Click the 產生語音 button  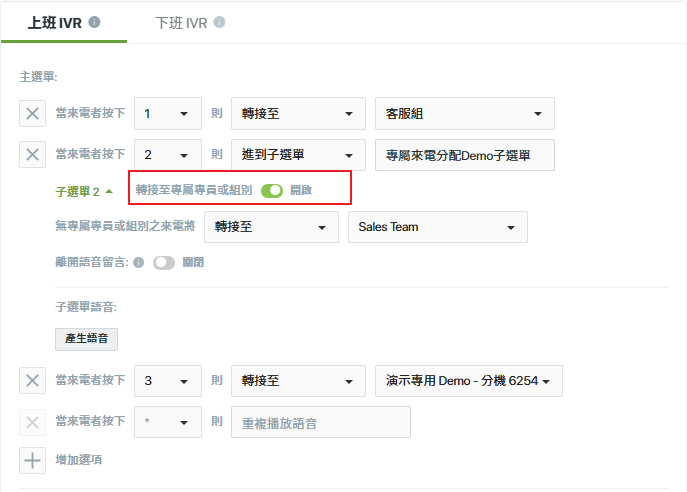(86, 339)
